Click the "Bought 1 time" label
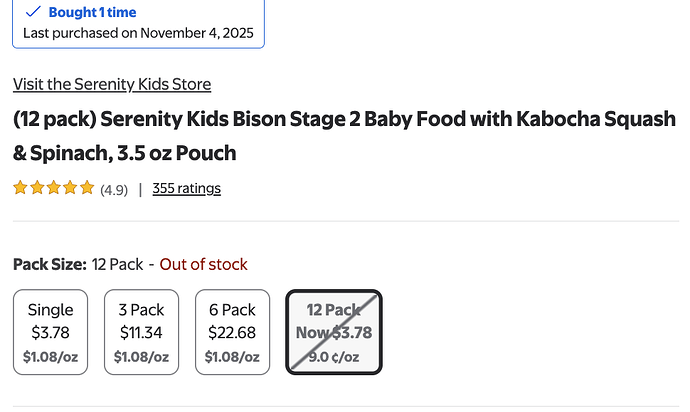Viewport: 690px width, 412px height. 93,13
